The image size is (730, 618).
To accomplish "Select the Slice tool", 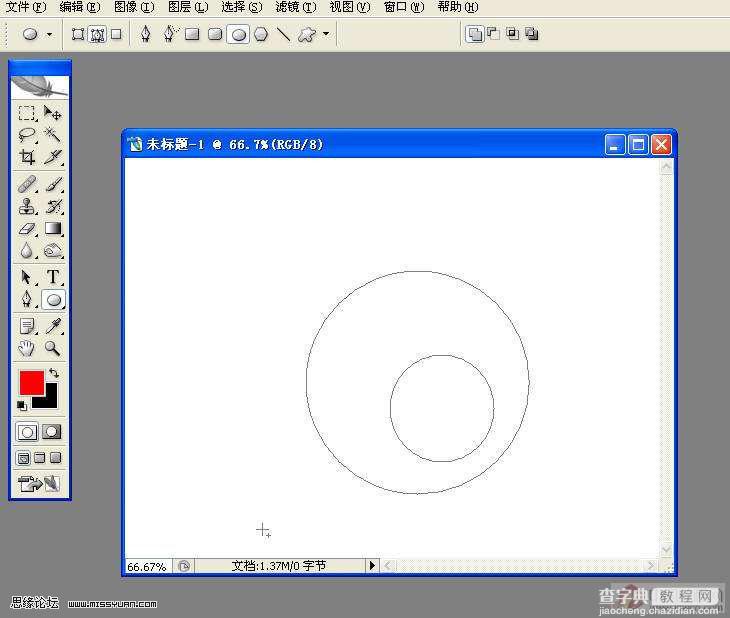I will click(x=52, y=157).
